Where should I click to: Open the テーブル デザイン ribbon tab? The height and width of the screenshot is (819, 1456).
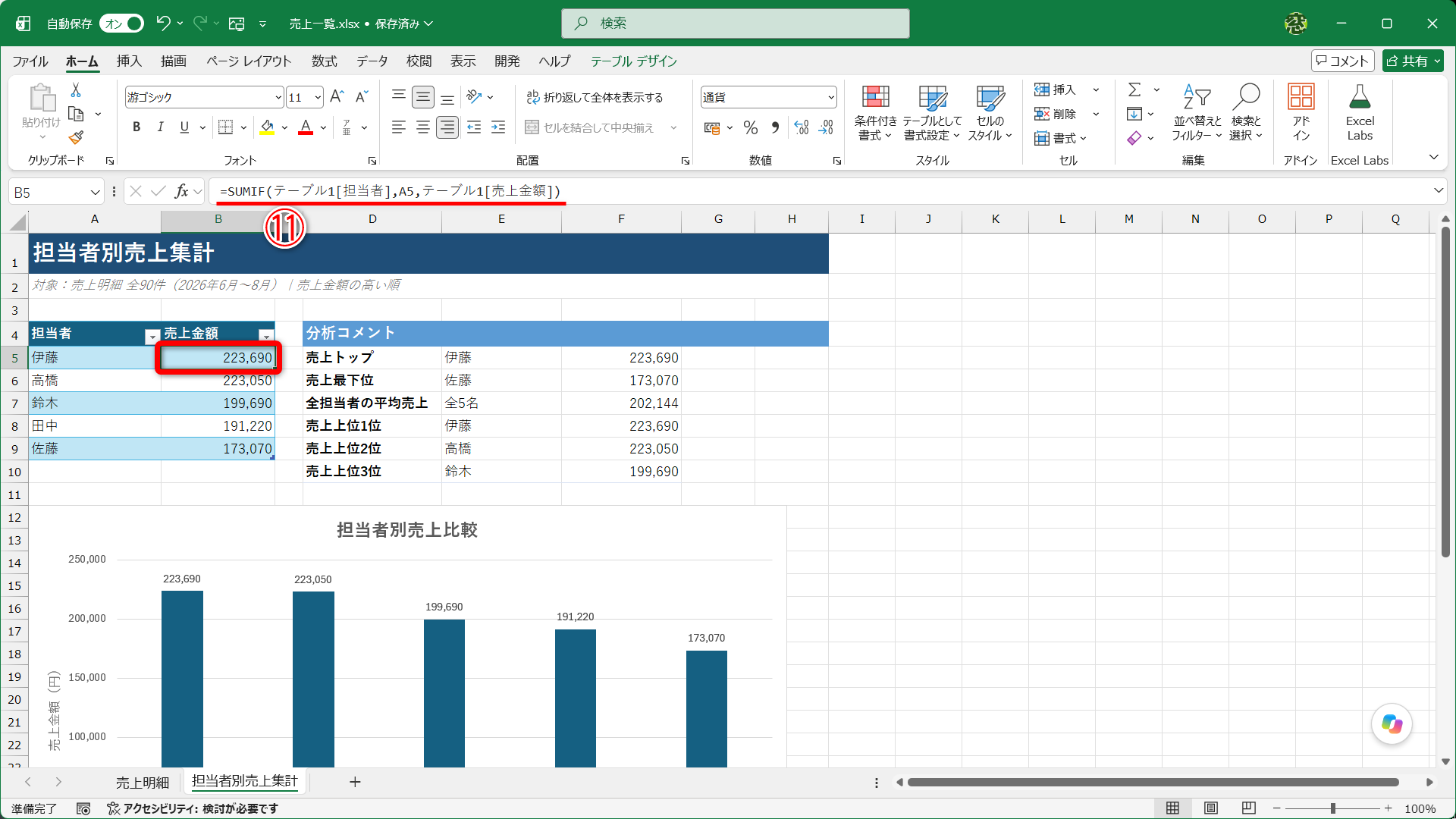pos(634,61)
